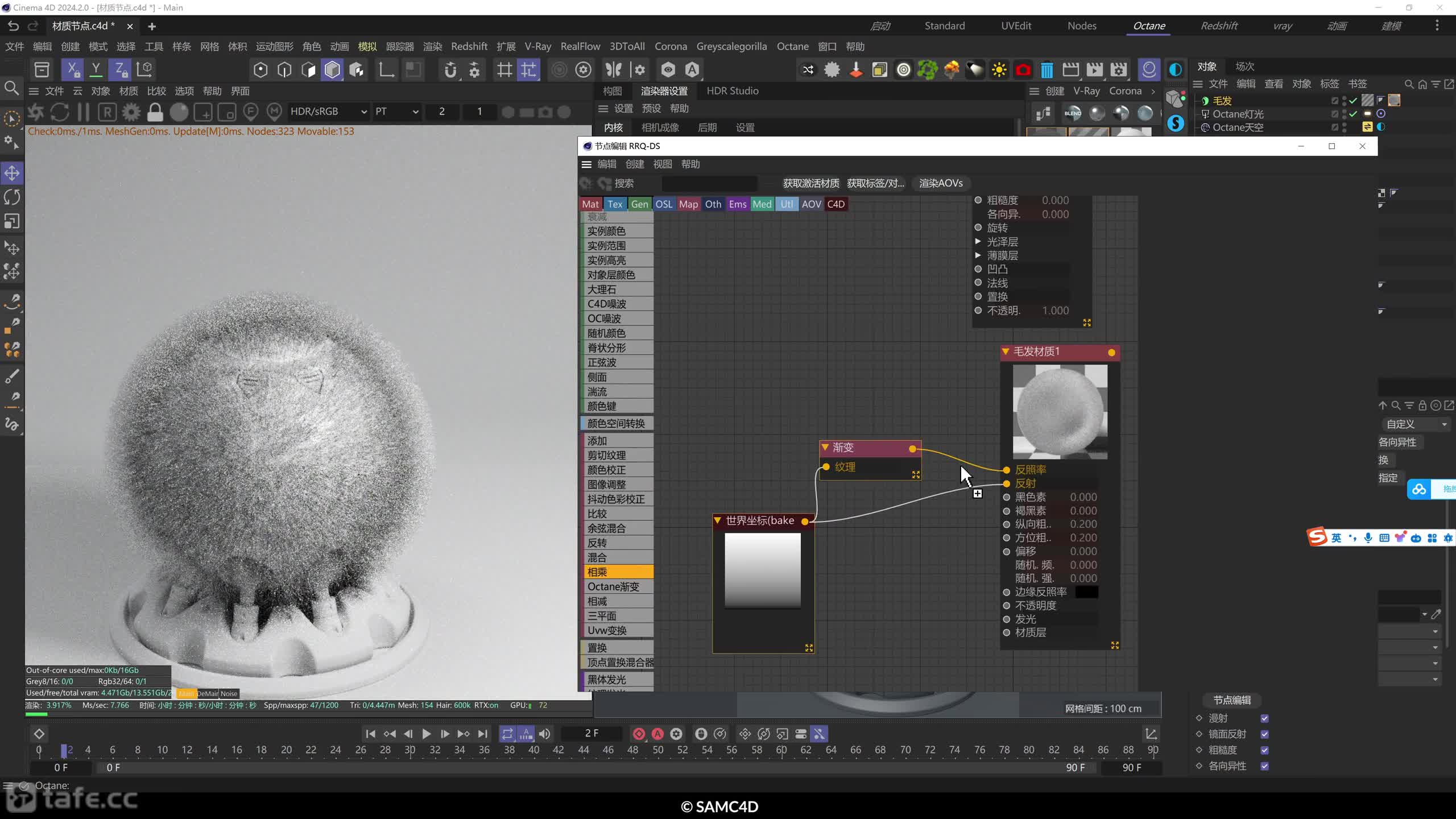Expand material manager more tabs chevron
This screenshot has width=1456, height=819.
1153,91
